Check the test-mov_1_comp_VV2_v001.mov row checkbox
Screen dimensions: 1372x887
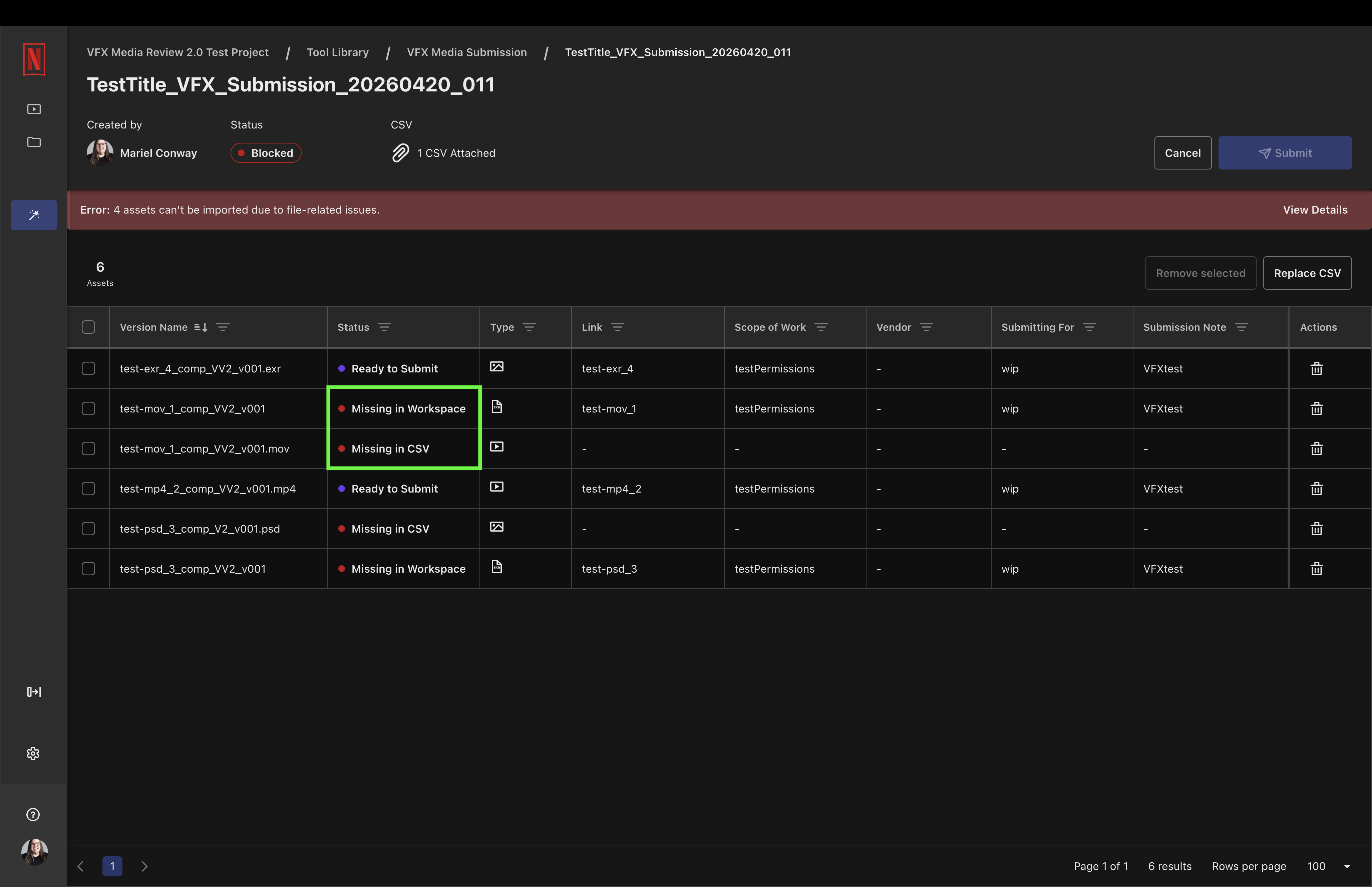pos(88,449)
